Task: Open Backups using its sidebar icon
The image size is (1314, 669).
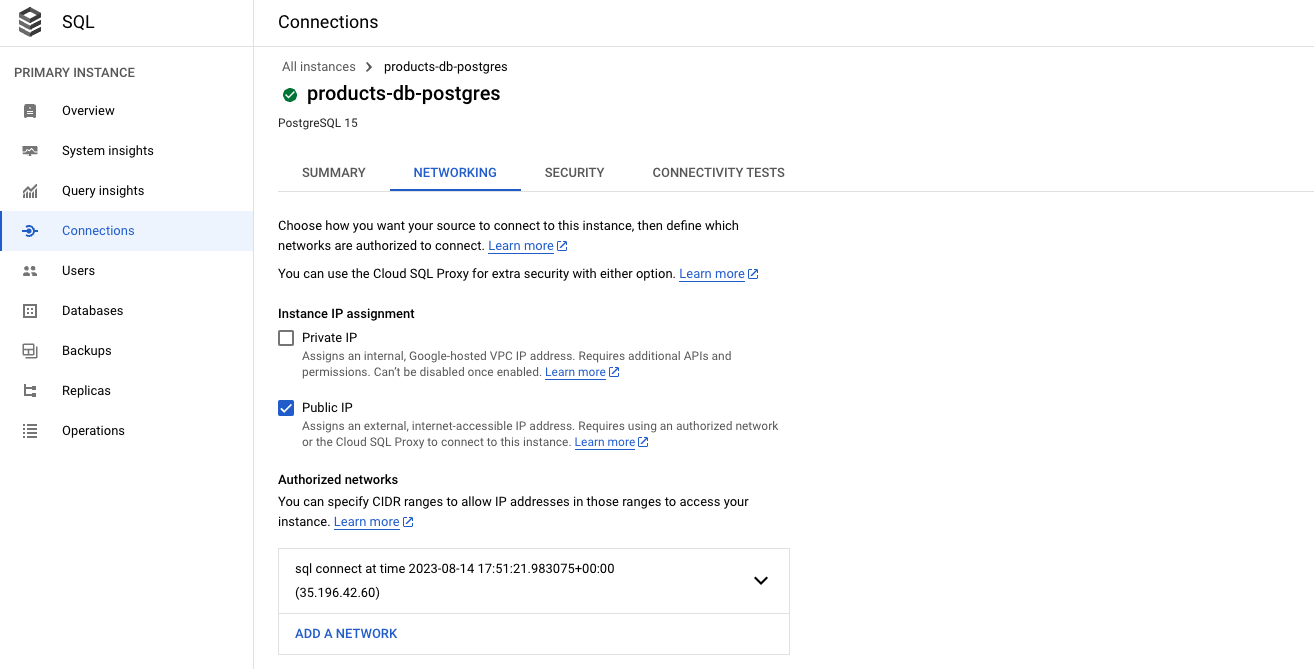Action: [30, 351]
